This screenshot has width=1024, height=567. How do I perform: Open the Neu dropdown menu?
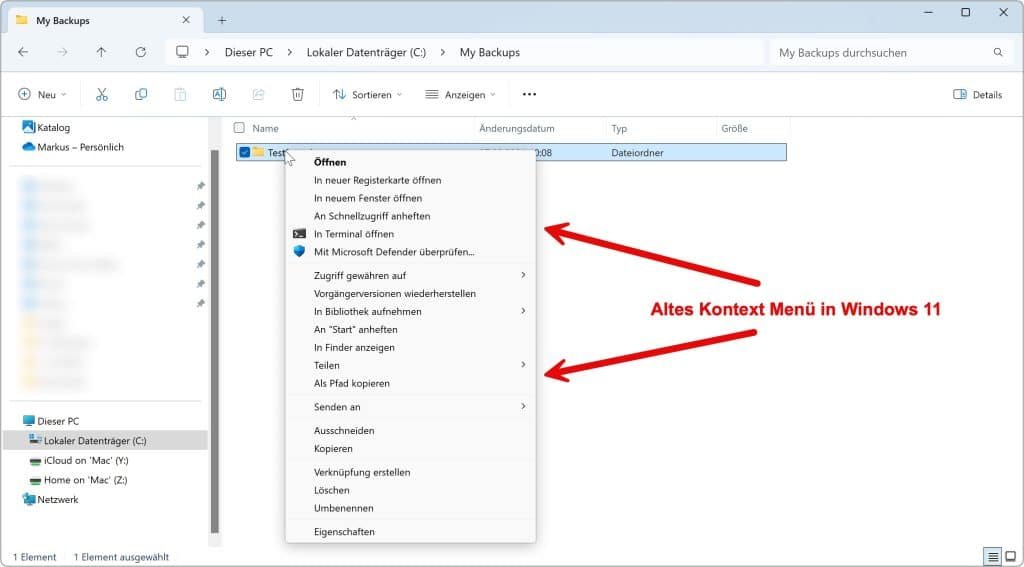coord(42,95)
